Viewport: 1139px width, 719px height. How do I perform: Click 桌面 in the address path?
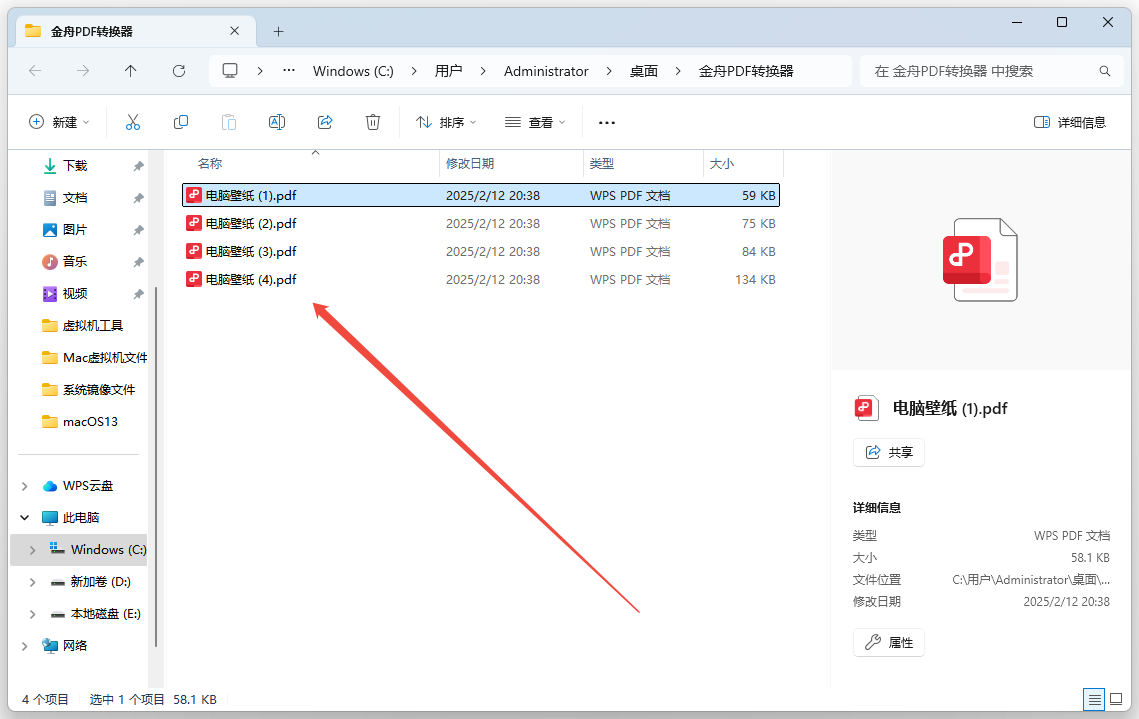point(644,70)
